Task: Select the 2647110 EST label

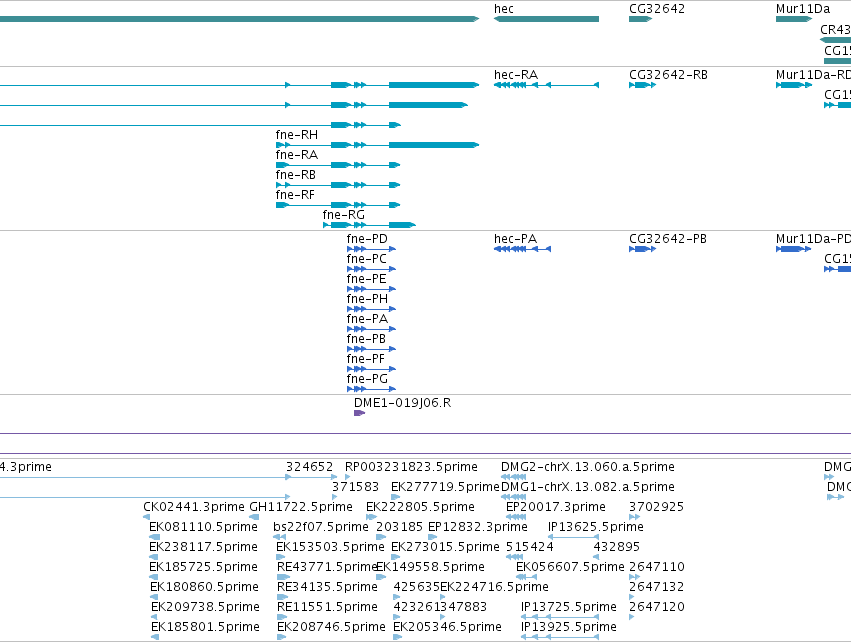Action: click(657, 567)
